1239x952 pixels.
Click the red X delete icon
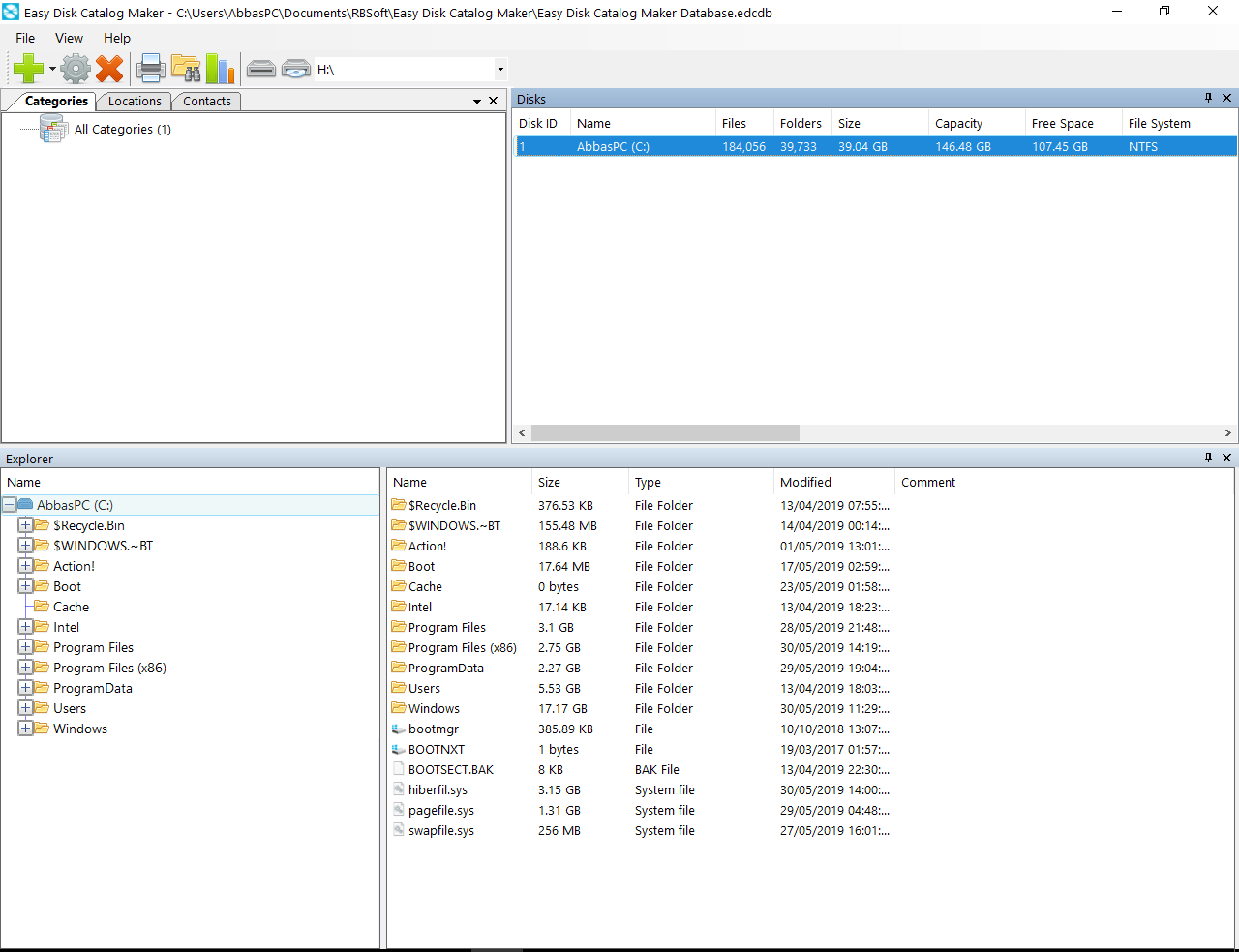pyautogui.click(x=109, y=69)
